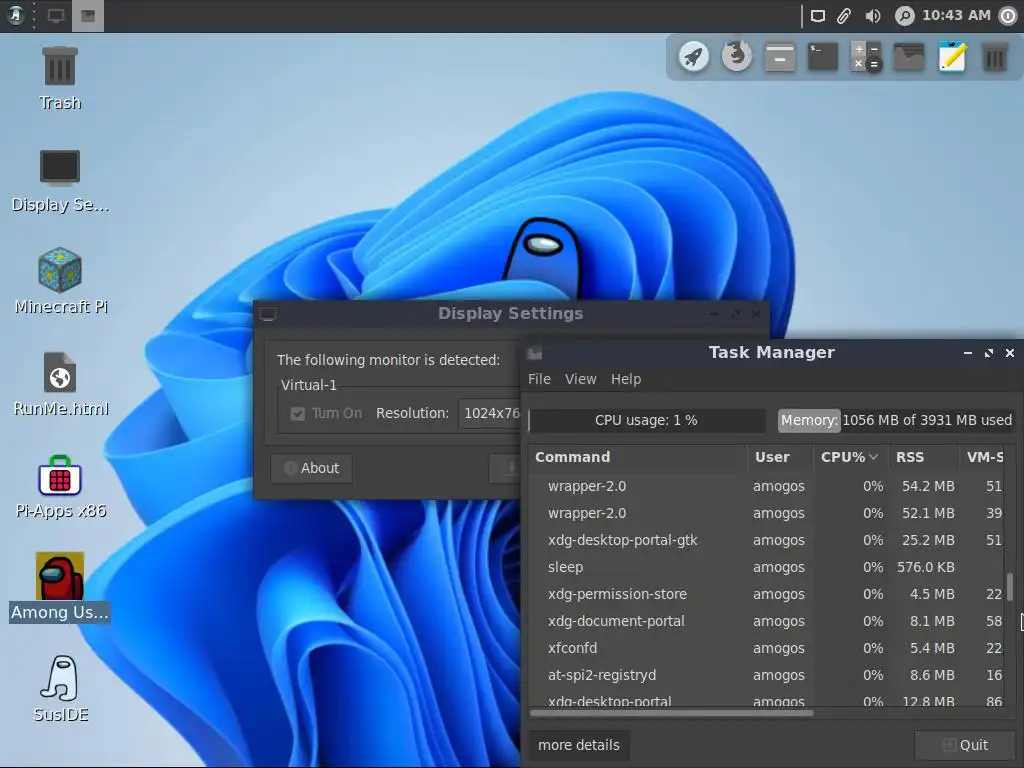Sort by the User column header

point(780,457)
